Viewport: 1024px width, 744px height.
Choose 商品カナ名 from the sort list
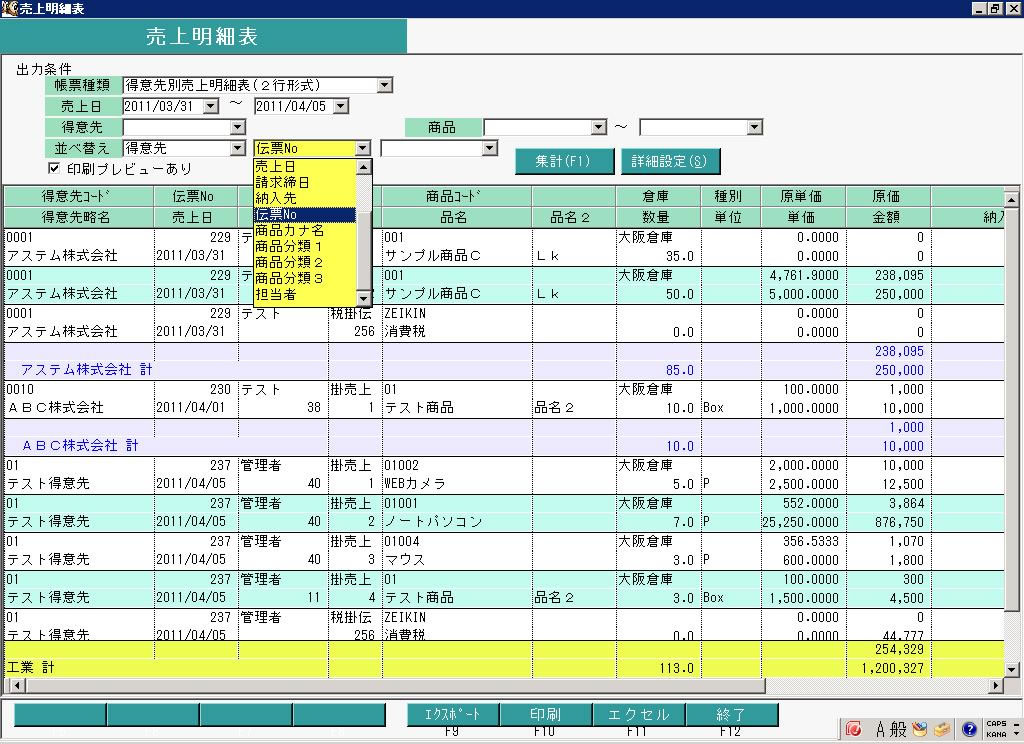(305, 230)
